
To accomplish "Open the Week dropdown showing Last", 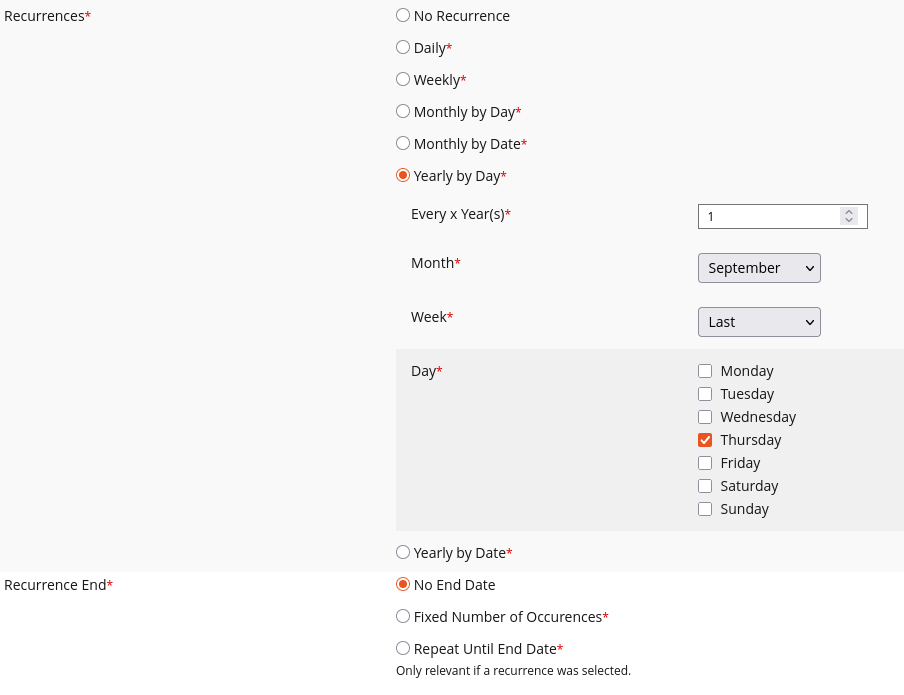I will (759, 322).
